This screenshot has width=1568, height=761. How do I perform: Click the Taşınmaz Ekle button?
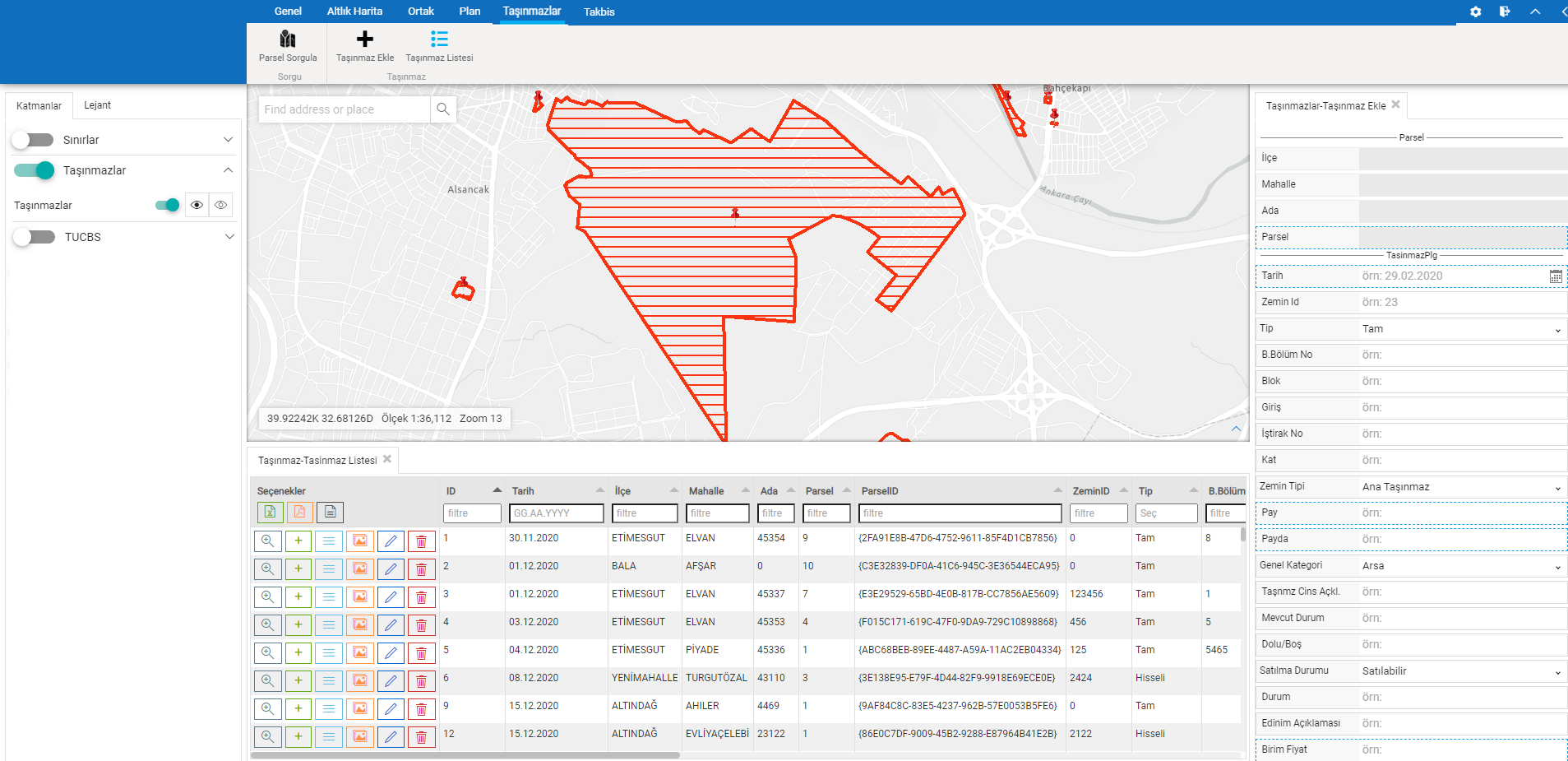click(x=364, y=46)
